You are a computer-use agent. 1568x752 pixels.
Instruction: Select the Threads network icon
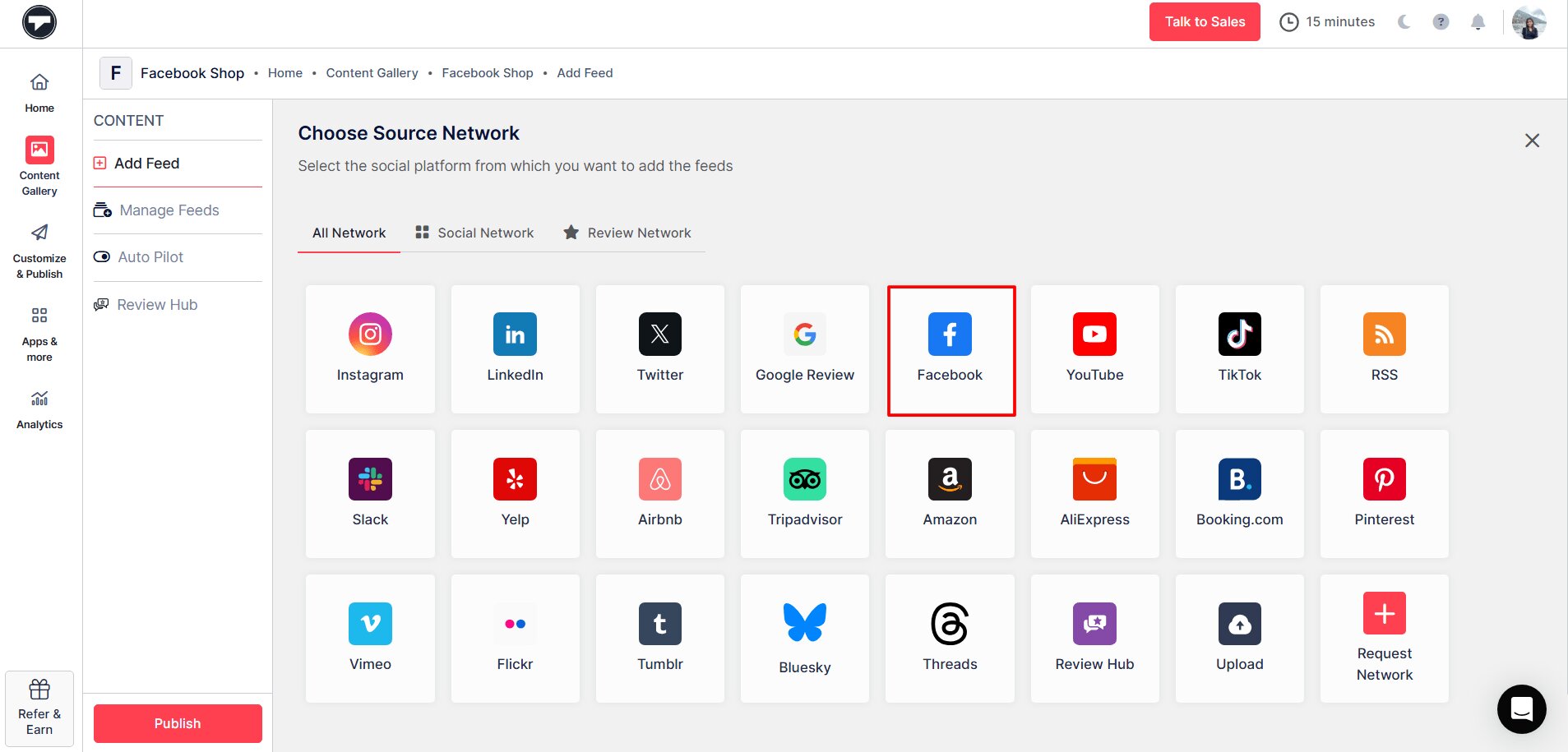point(950,638)
